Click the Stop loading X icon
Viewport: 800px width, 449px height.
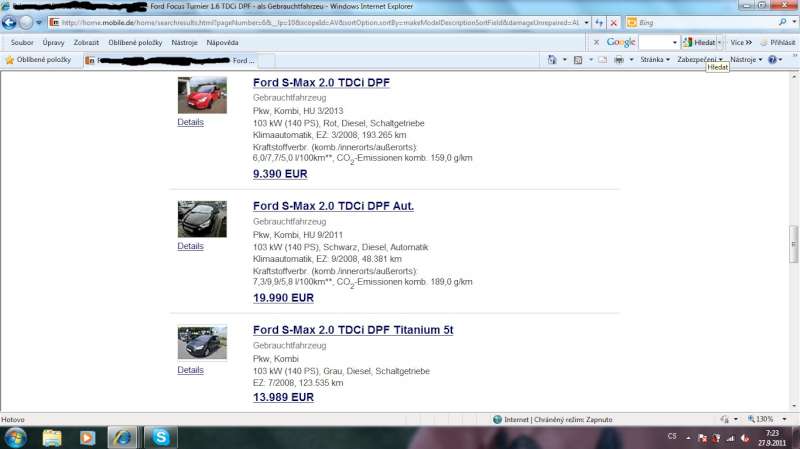[x=612, y=22]
